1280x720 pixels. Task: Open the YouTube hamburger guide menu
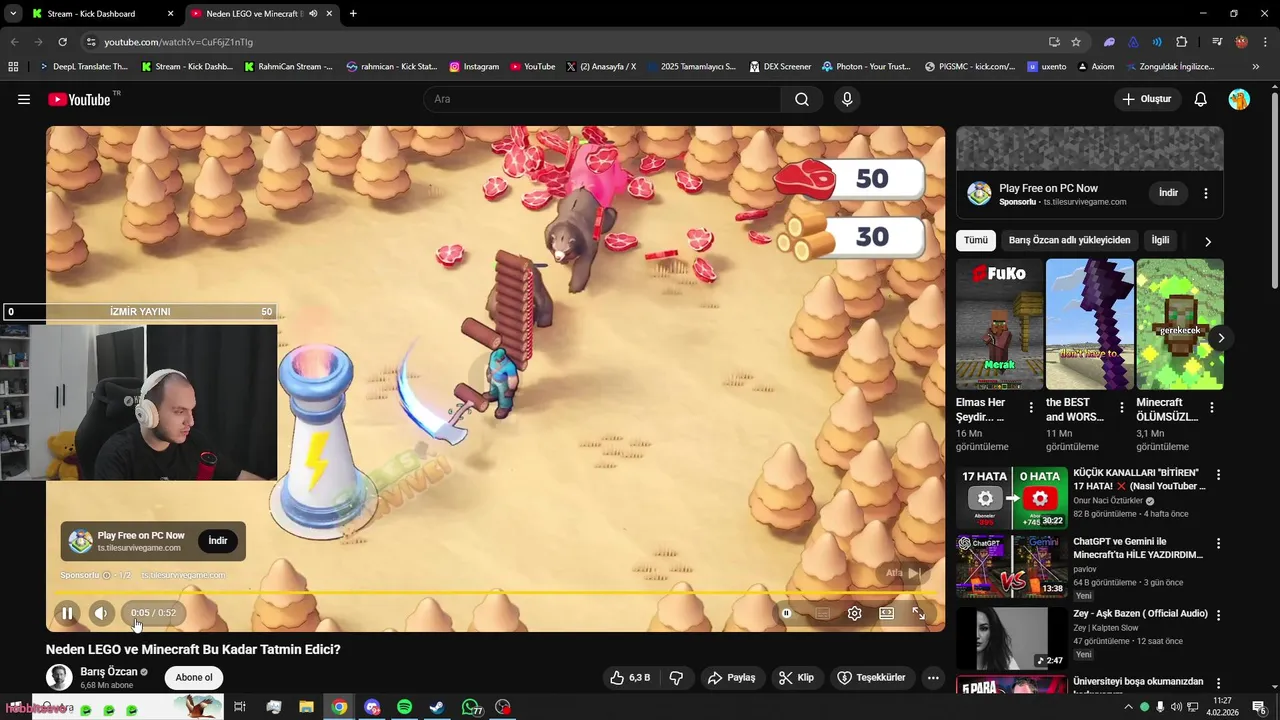pyautogui.click(x=24, y=99)
